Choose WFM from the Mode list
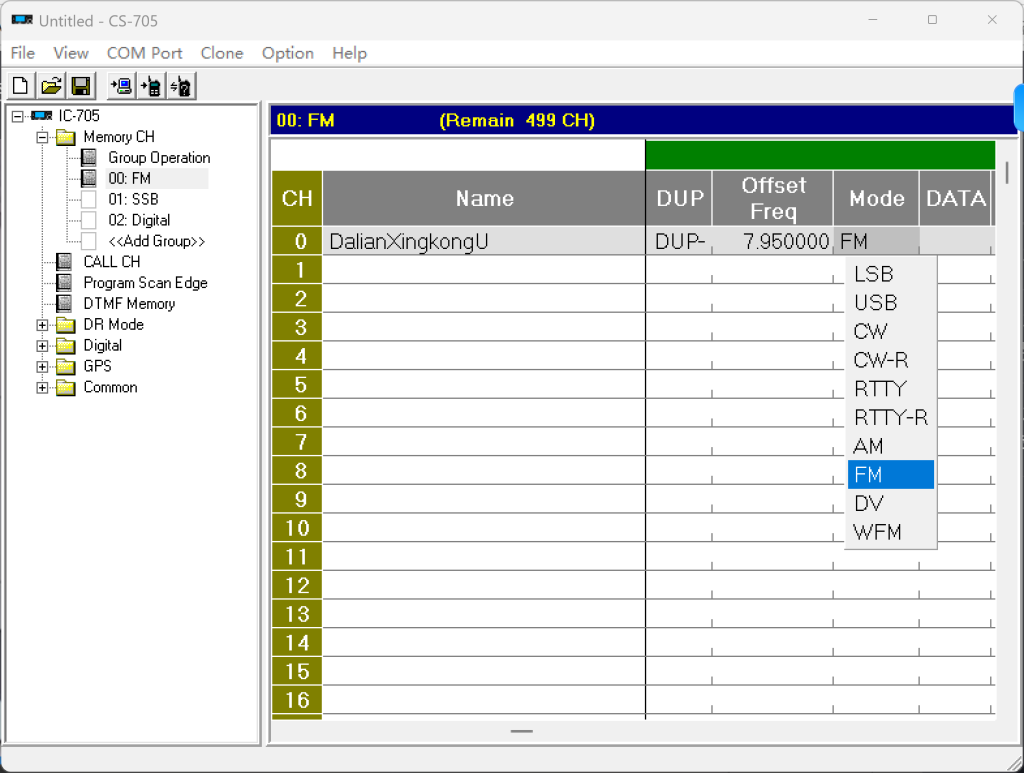Image resolution: width=1024 pixels, height=773 pixels. click(891, 532)
